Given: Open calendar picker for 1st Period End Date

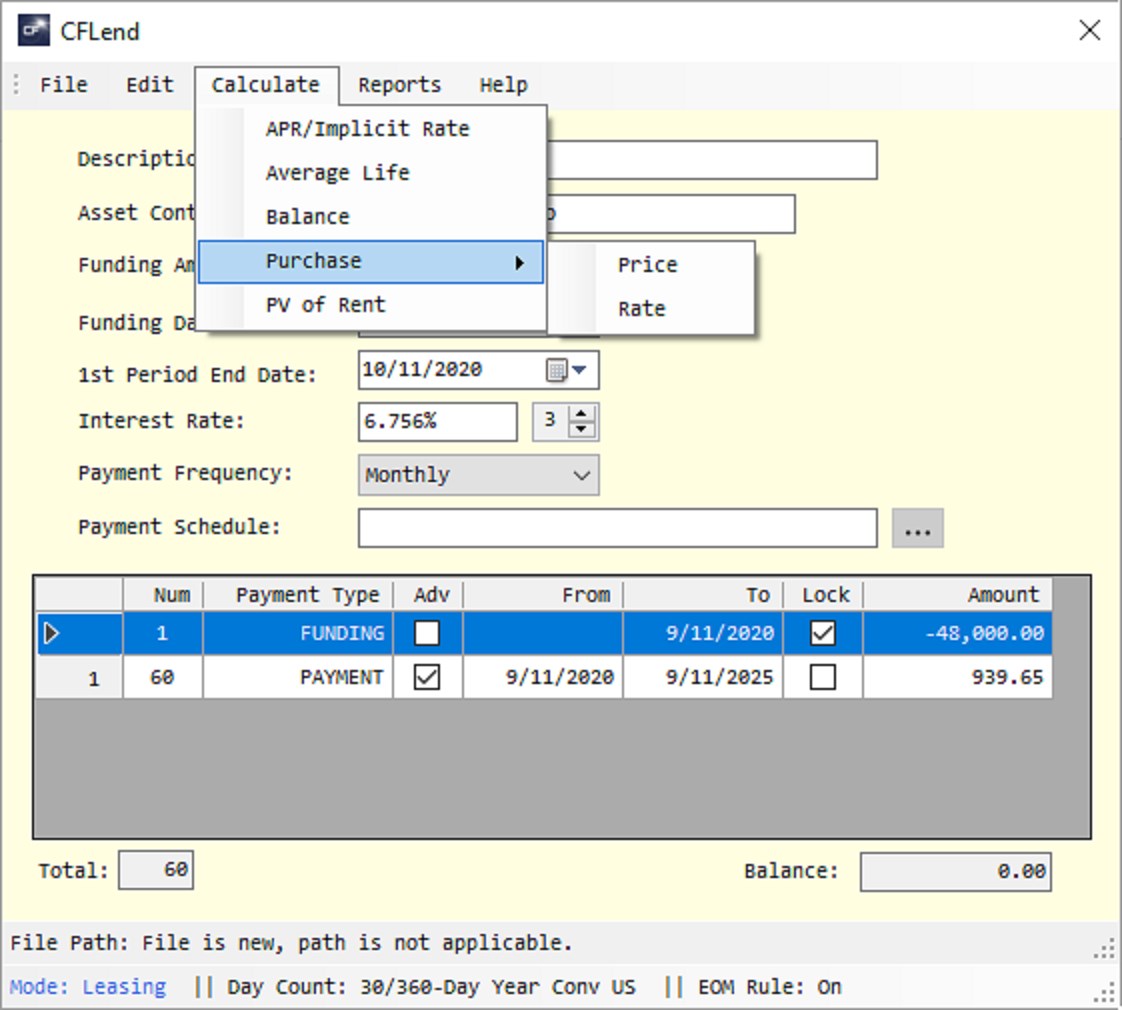Looking at the screenshot, I should pos(557,370).
